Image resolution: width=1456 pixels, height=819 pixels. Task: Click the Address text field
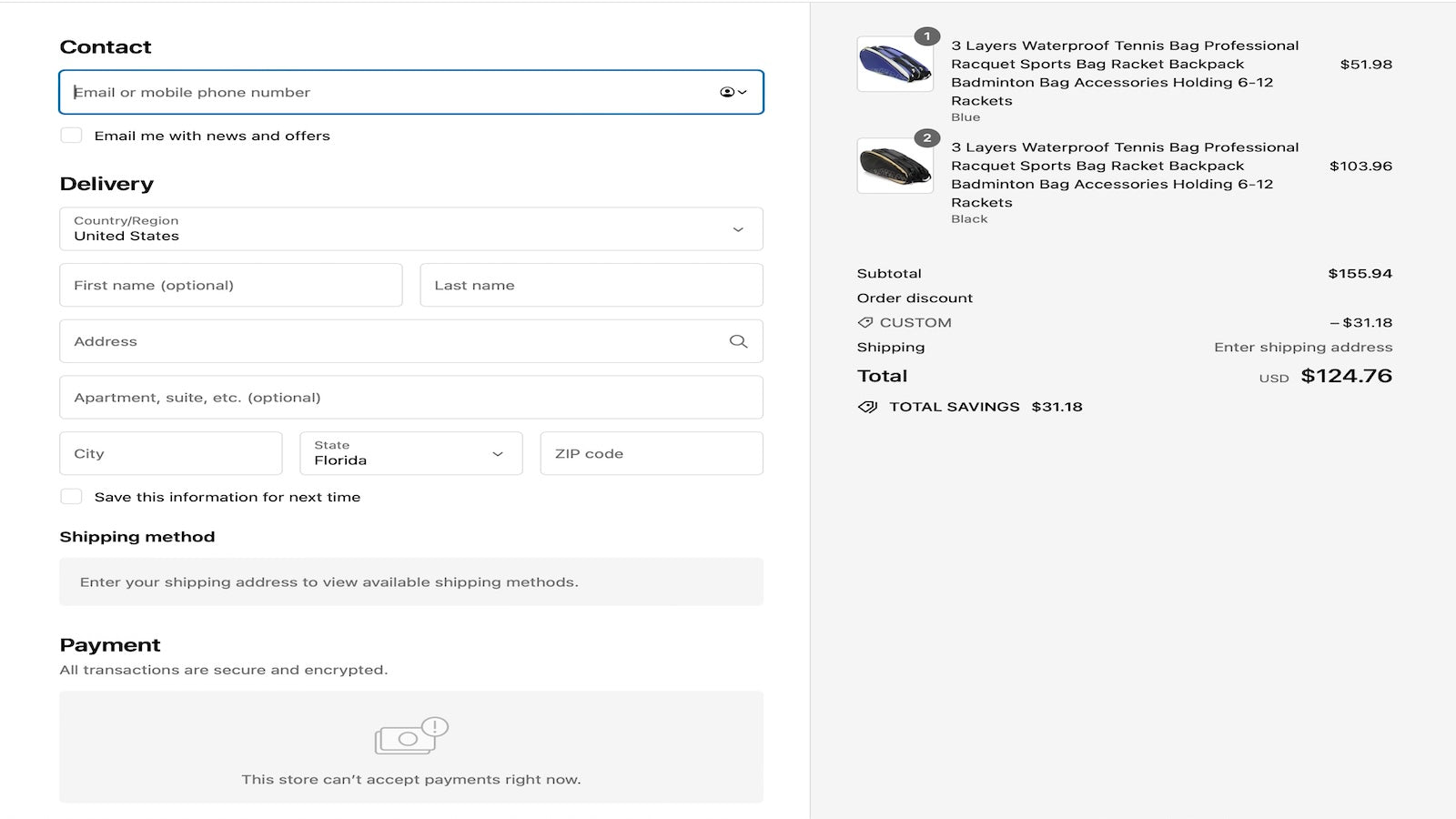pyautogui.click(x=391, y=341)
